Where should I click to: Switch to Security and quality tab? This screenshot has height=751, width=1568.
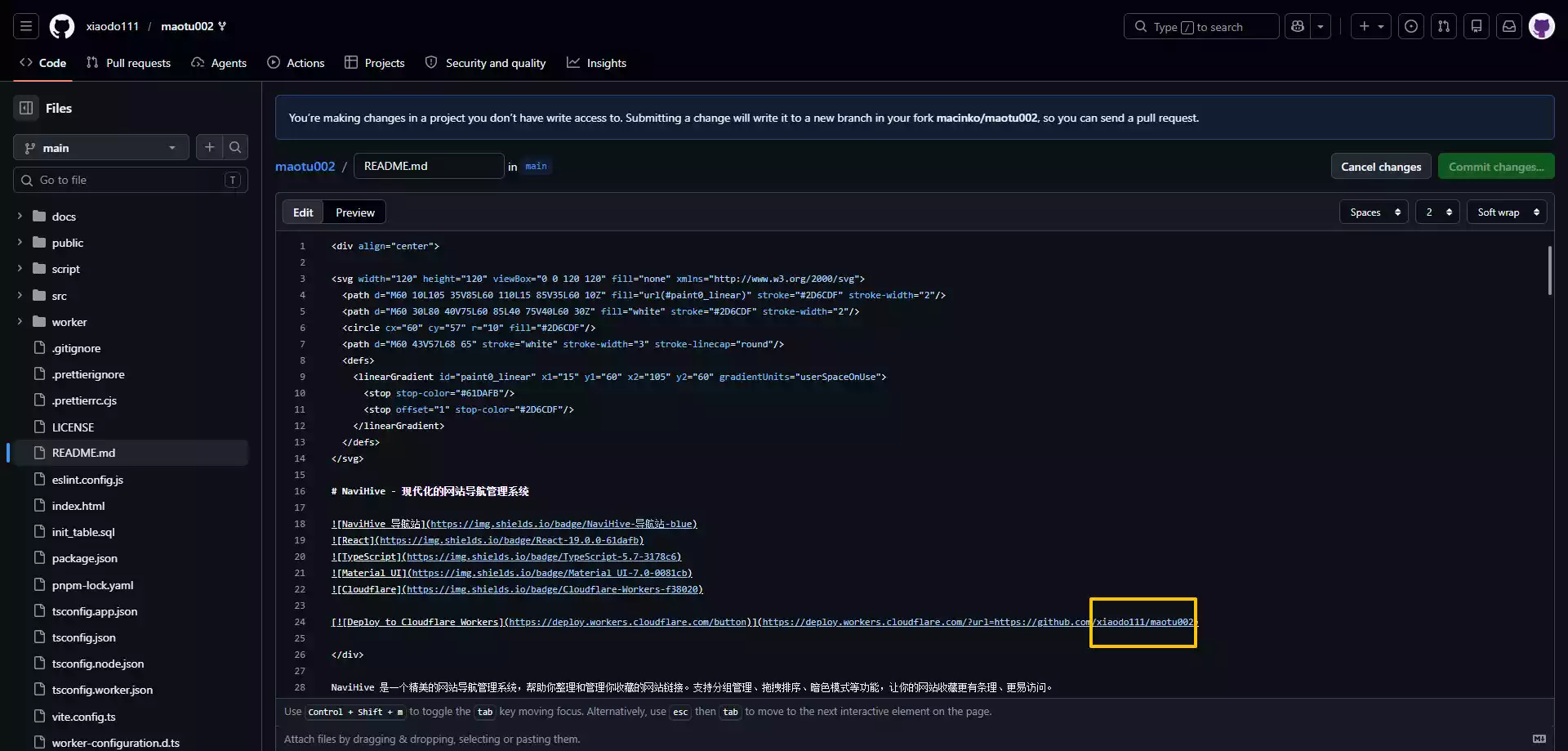(486, 63)
